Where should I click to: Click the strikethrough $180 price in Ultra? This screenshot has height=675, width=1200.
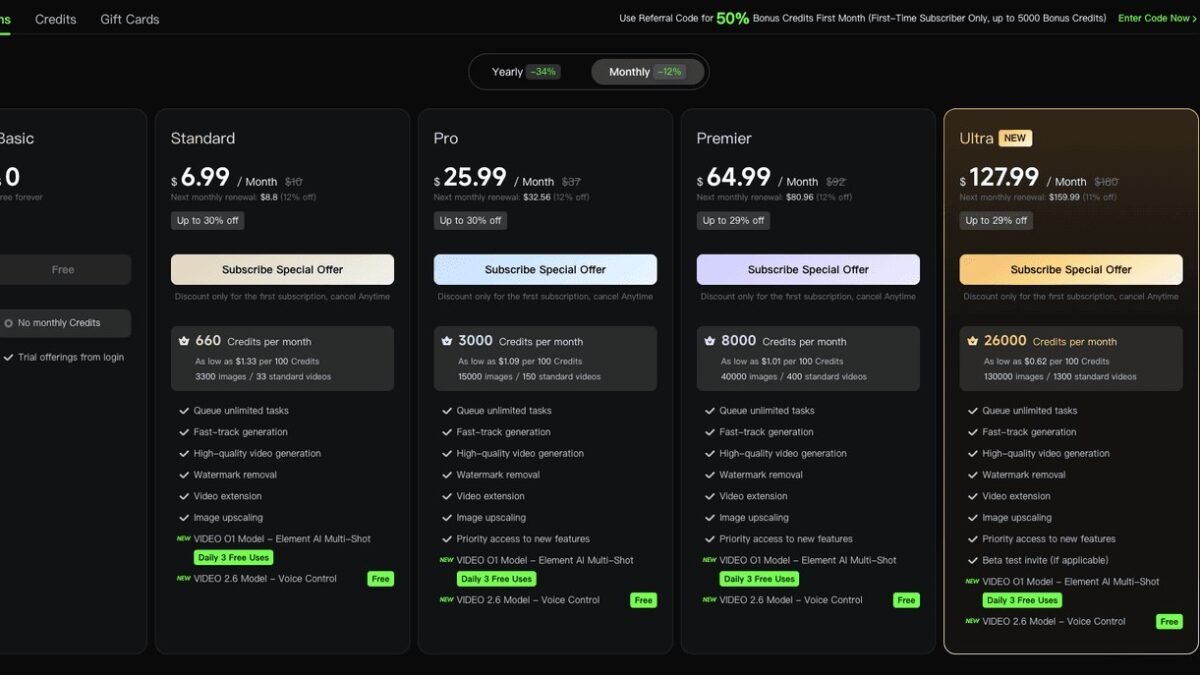[x=1106, y=182]
